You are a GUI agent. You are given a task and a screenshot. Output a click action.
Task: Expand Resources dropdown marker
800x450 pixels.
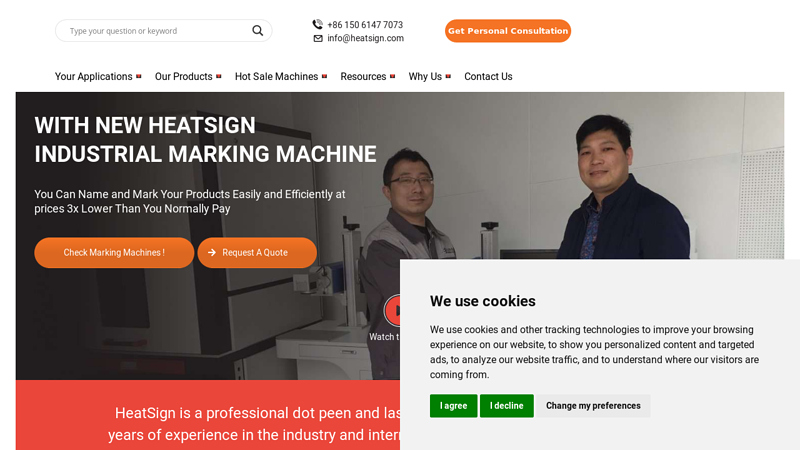point(392,77)
